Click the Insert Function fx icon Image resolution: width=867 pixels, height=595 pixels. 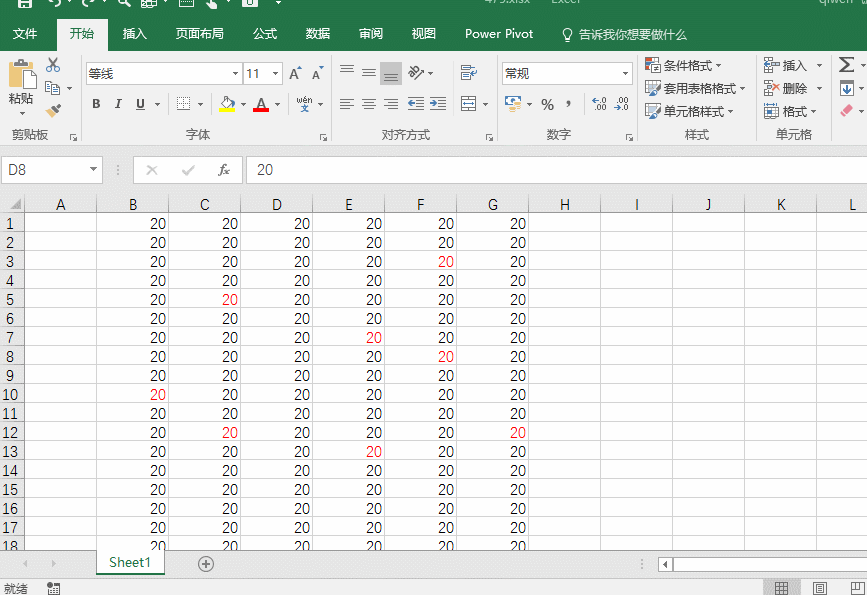click(224, 170)
